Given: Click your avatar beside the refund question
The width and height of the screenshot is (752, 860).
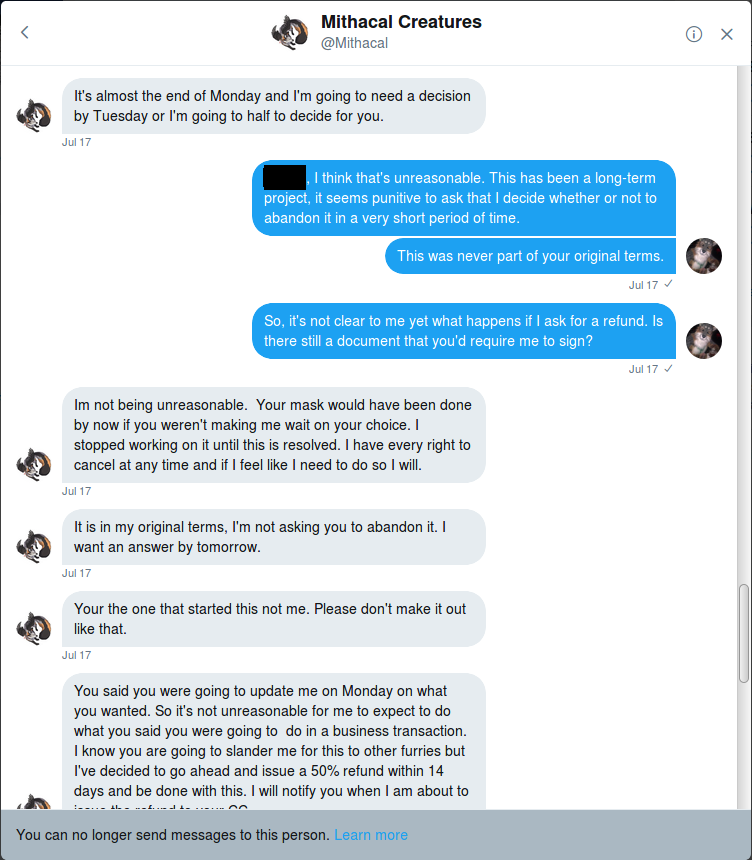Looking at the screenshot, I should click(704, 340).
